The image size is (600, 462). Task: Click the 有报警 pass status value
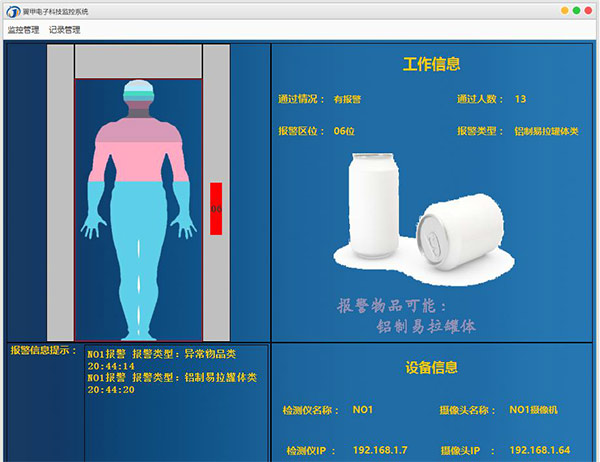(x=347, y=99)
